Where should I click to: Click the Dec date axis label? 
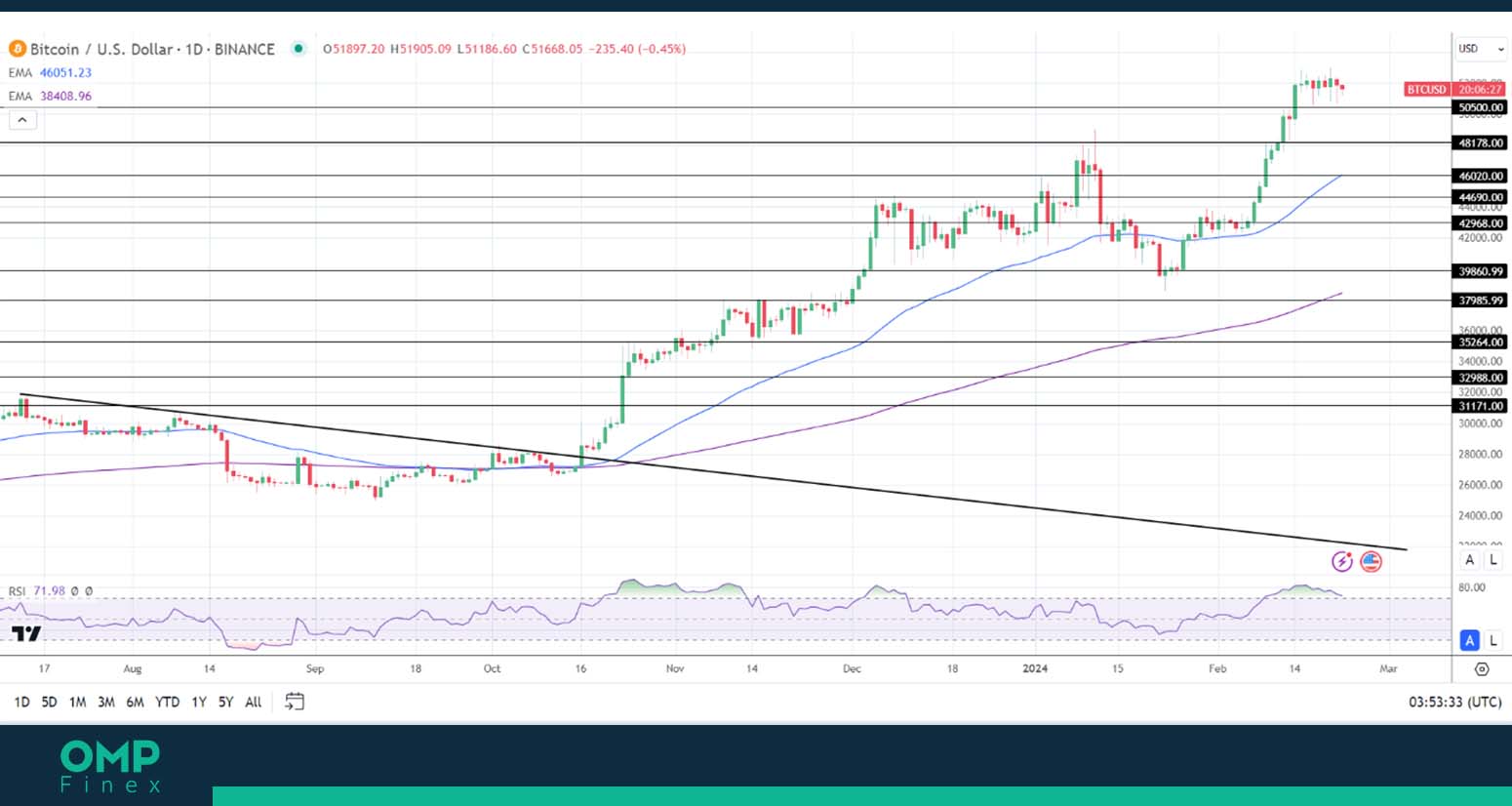852,669
